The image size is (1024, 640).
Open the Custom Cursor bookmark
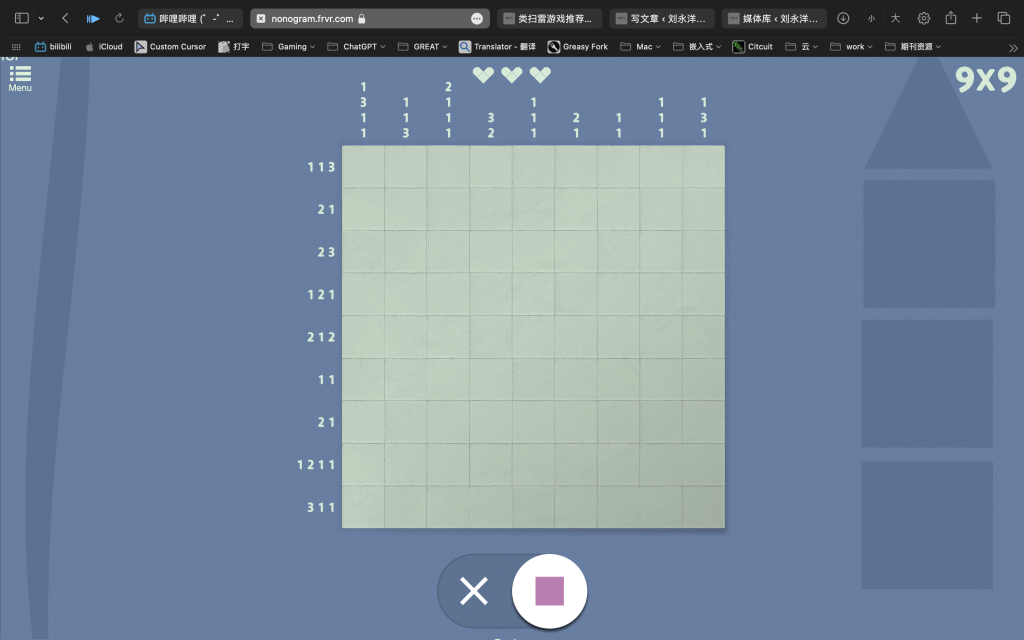point(170,47)
